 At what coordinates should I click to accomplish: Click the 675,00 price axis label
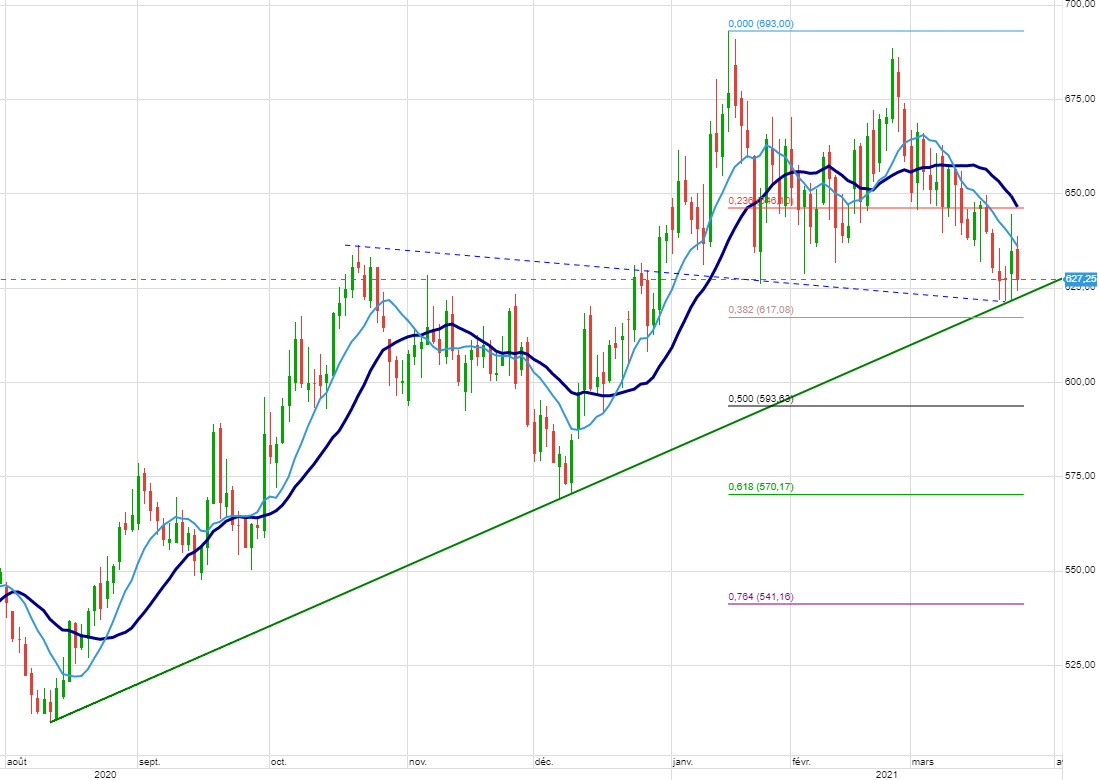point(1080,98)
